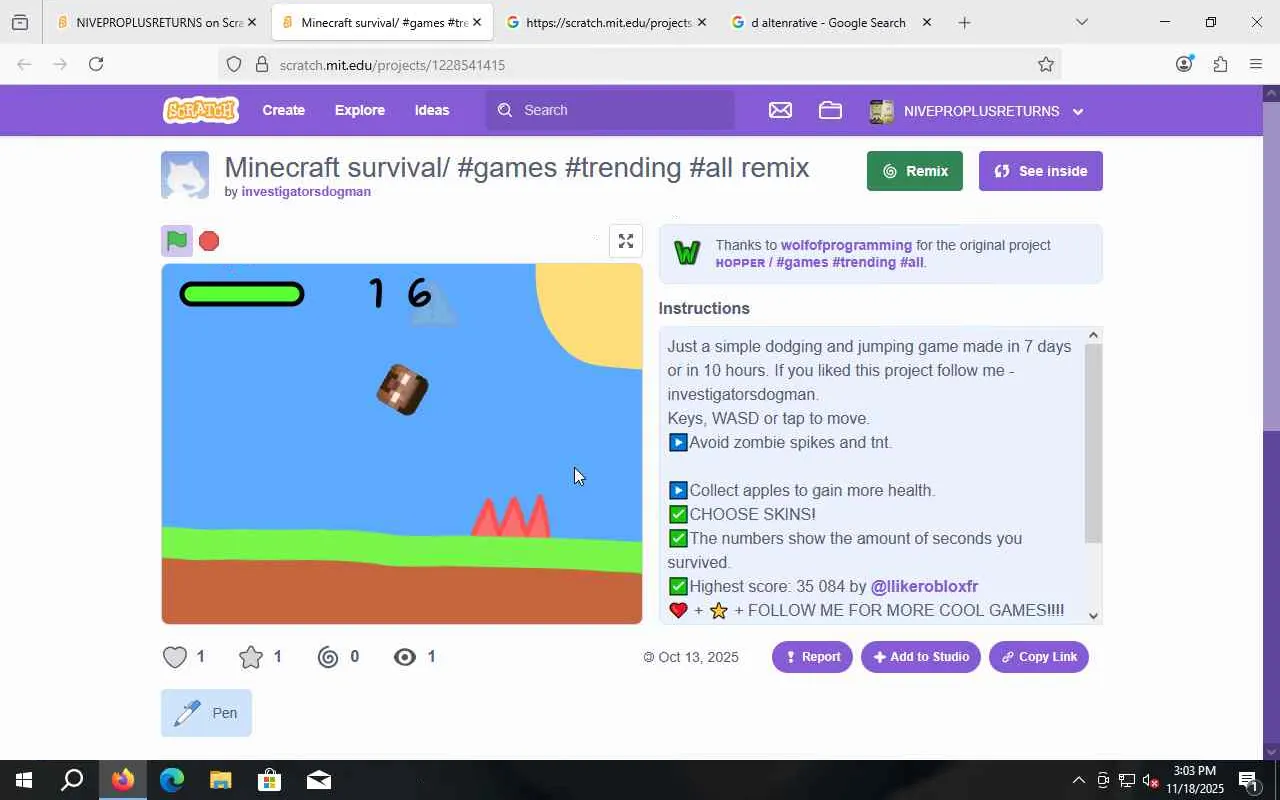Click the Report button
Image resolution: width=1280 pixels, height=800 pixels.
[812, 657]
